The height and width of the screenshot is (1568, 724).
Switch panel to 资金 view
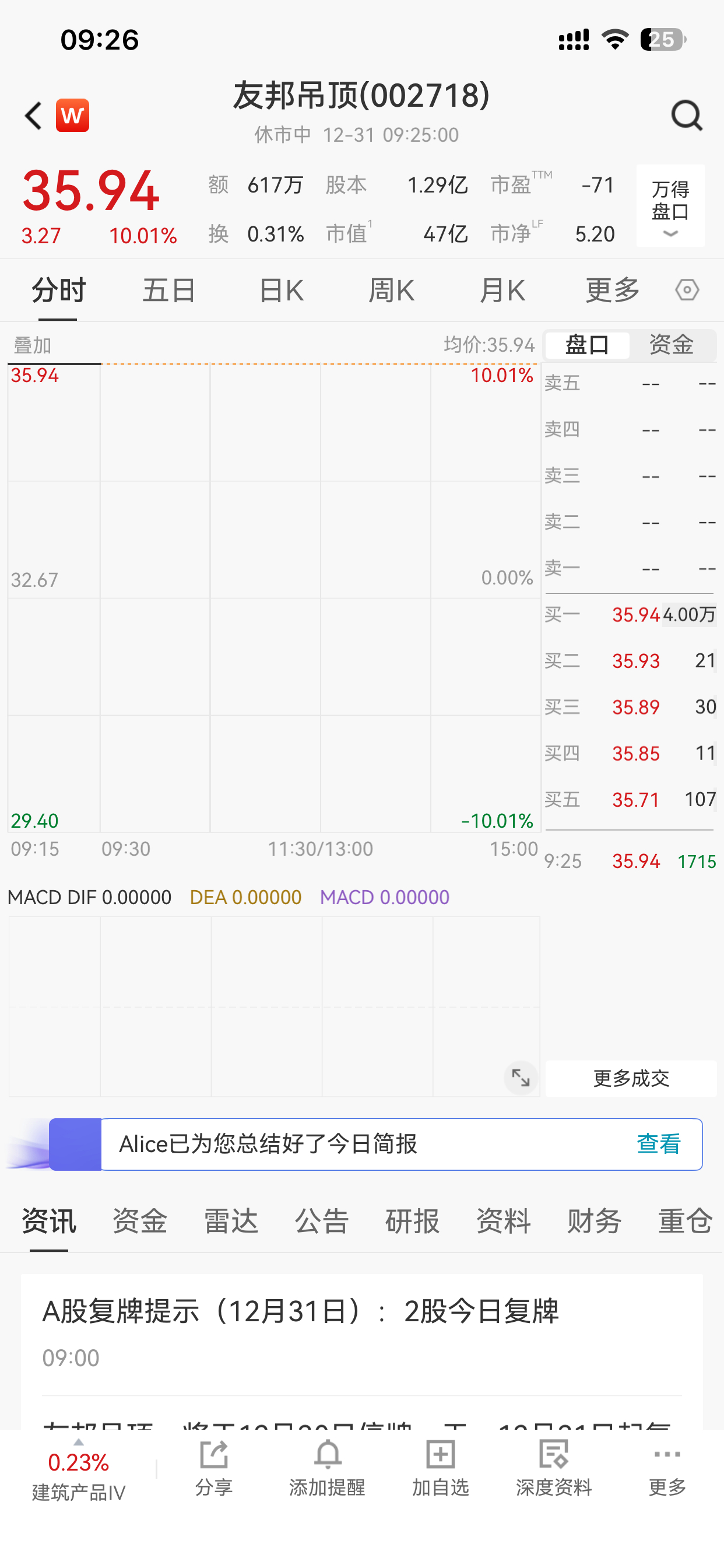pos(671,345)
